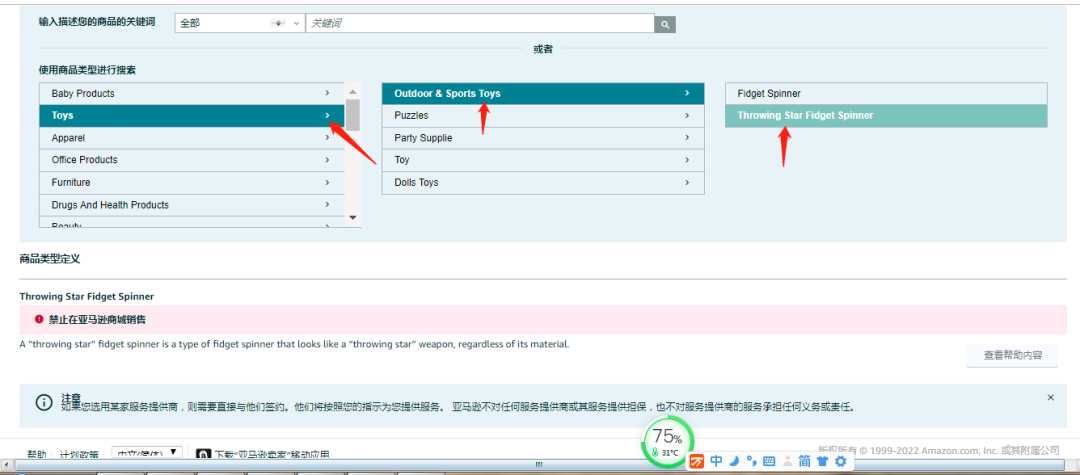Open the 全部 category dropdown
This screenshot has width=1080, height=475.
tap(239, 23)
